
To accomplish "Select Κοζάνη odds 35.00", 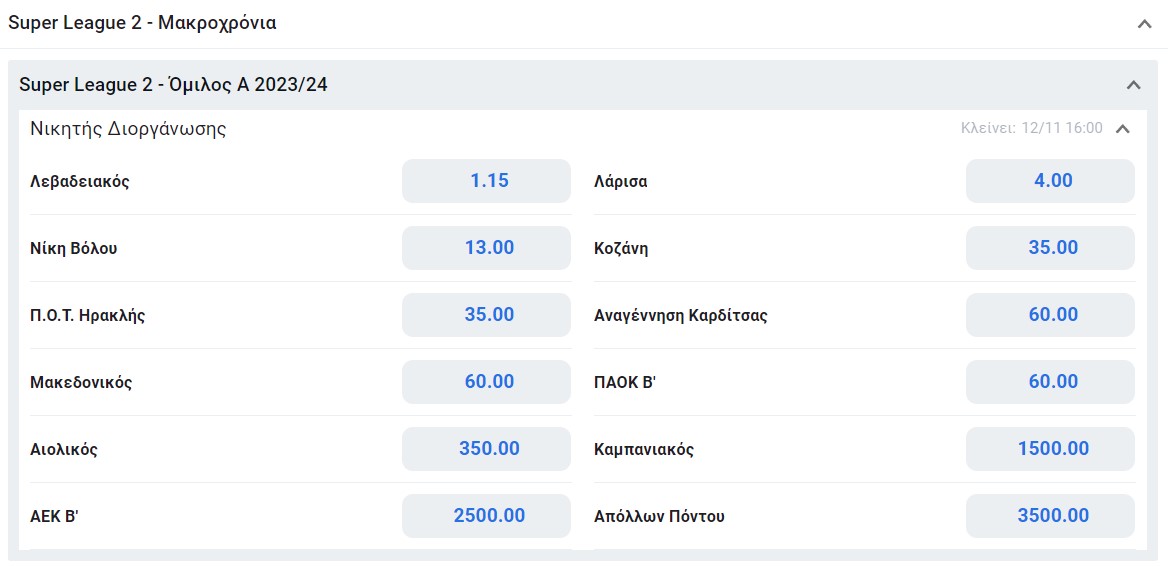I will coord(1050,247).
